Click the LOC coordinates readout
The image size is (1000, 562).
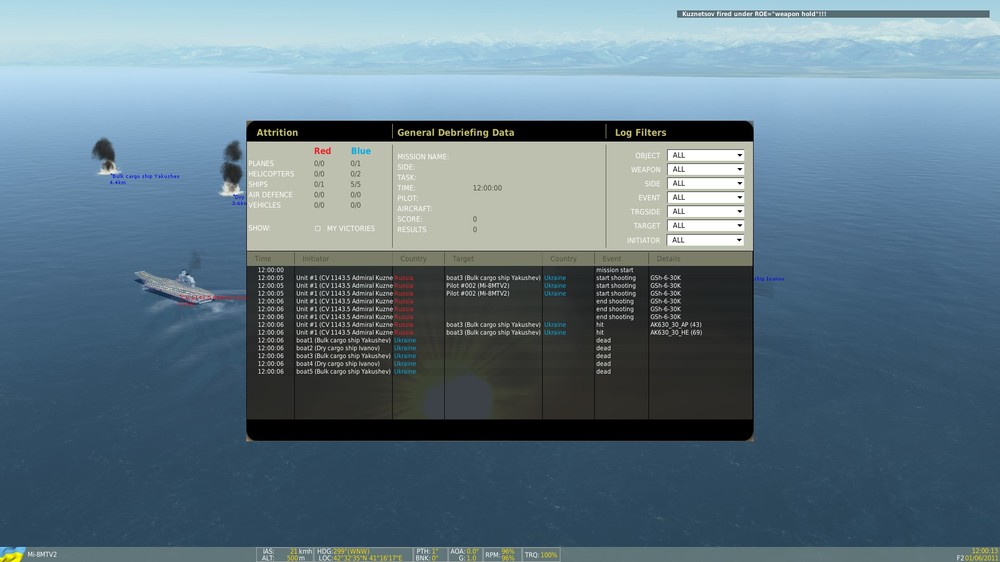[x=360, y=558]
